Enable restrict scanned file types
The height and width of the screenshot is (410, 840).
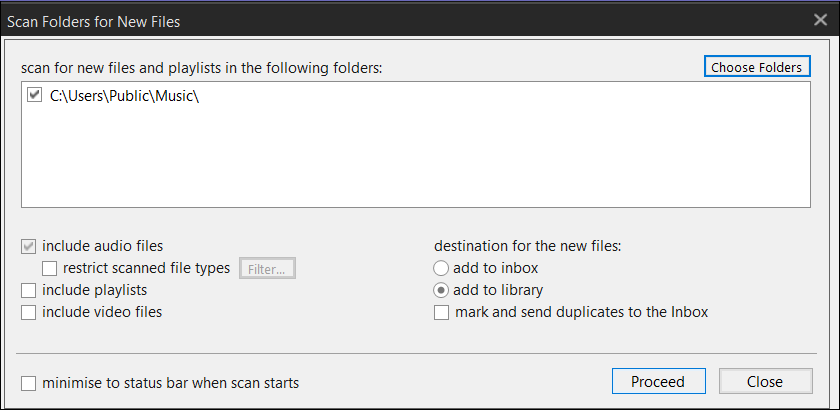click(49, 268)
